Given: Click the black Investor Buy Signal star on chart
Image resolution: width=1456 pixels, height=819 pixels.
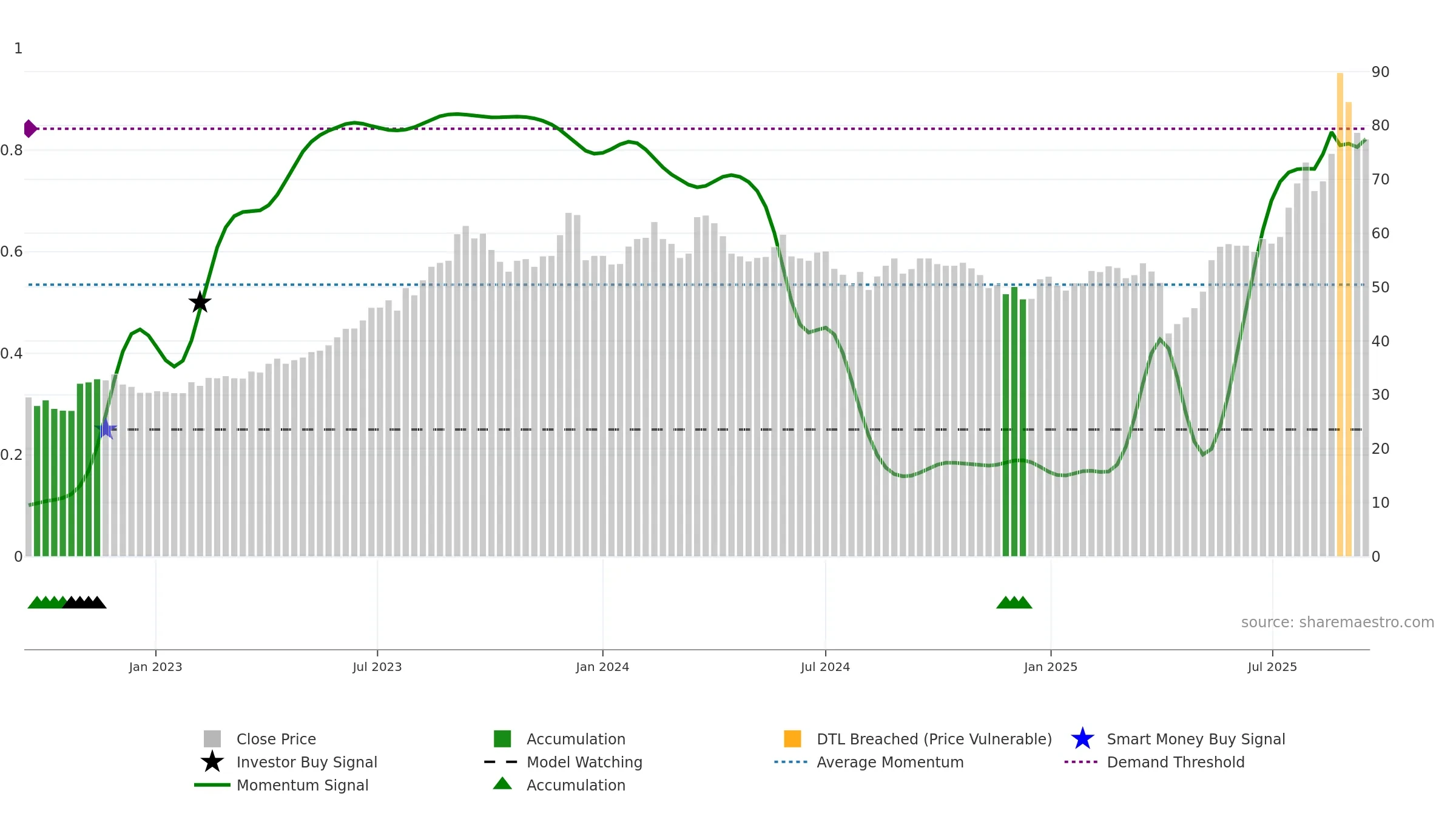Looking at the screenshot, I should 200,302.
